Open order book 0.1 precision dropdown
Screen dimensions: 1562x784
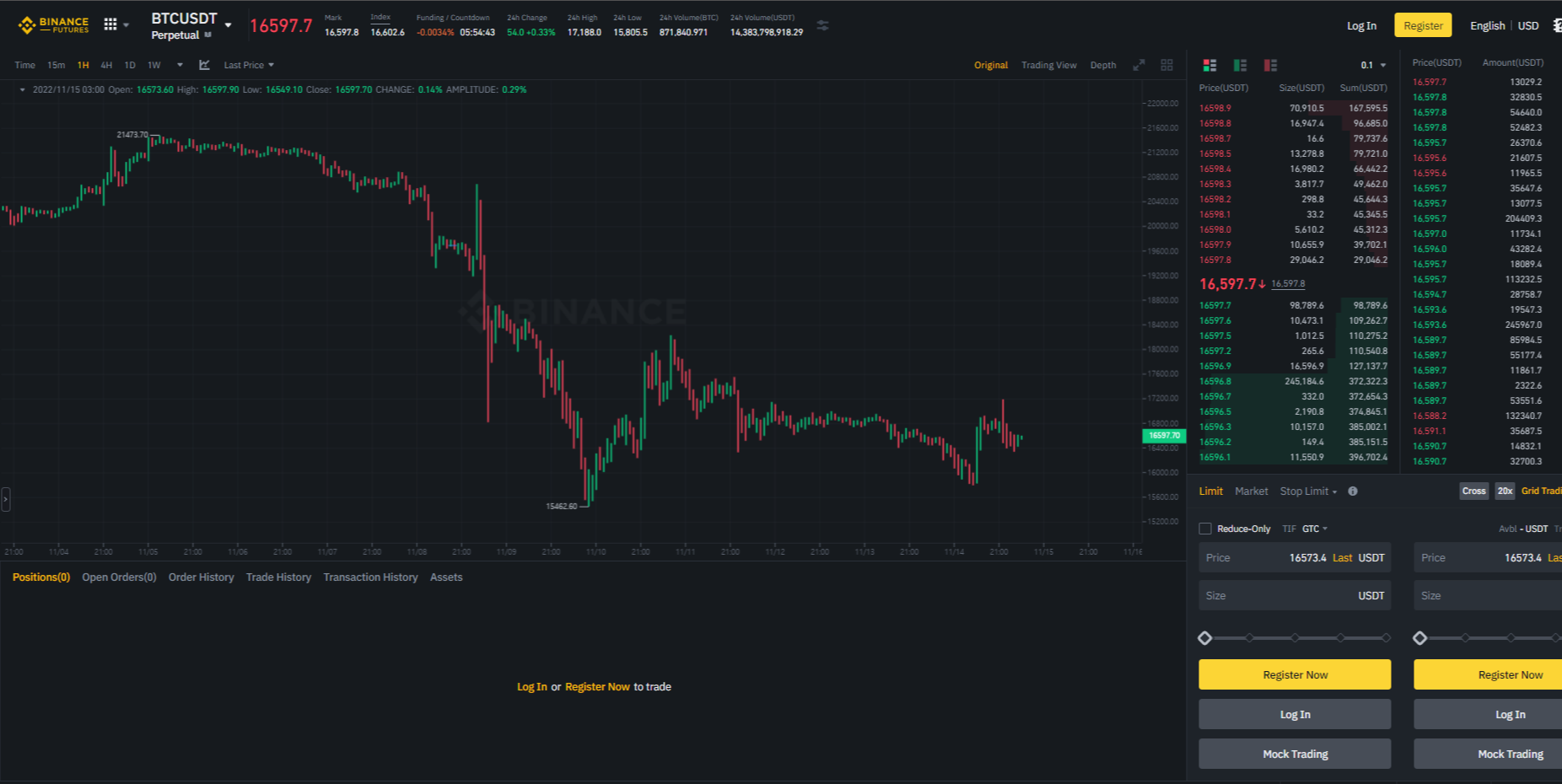point(1373,65)
